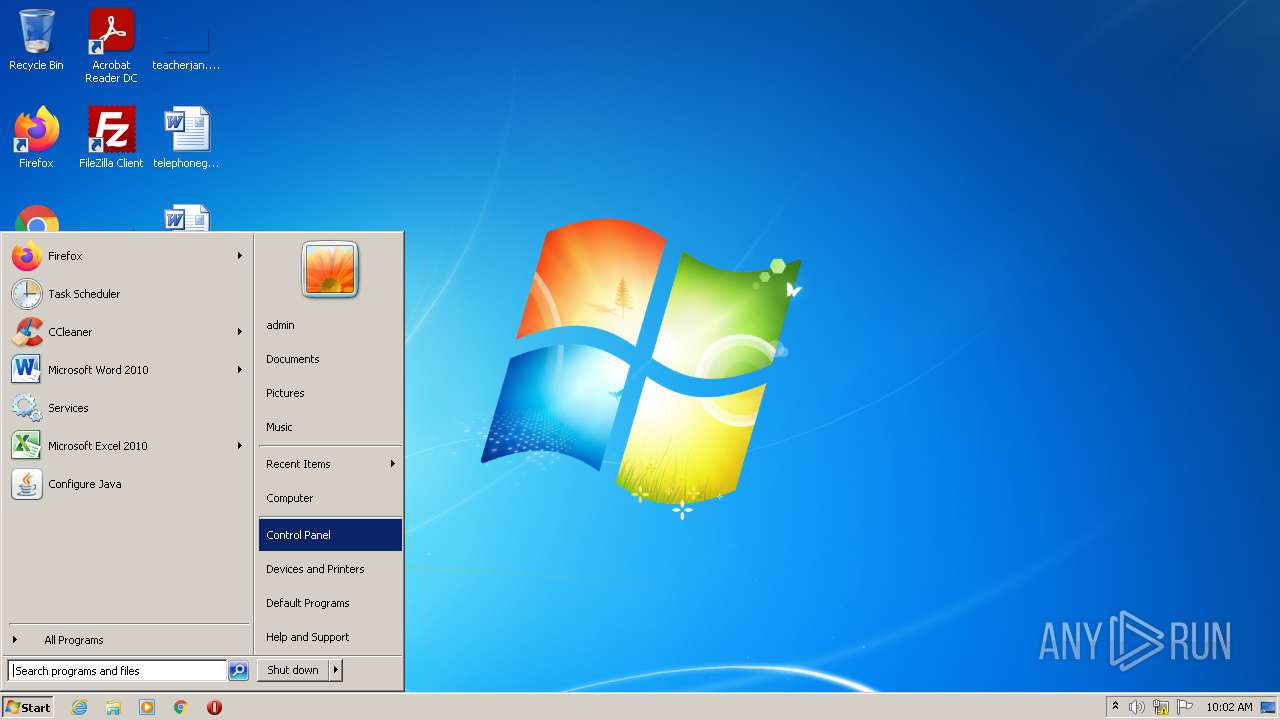Click the clock showing 10:02 AM
Viewport: 1280px width, 720px height.
click(1229, 707)
